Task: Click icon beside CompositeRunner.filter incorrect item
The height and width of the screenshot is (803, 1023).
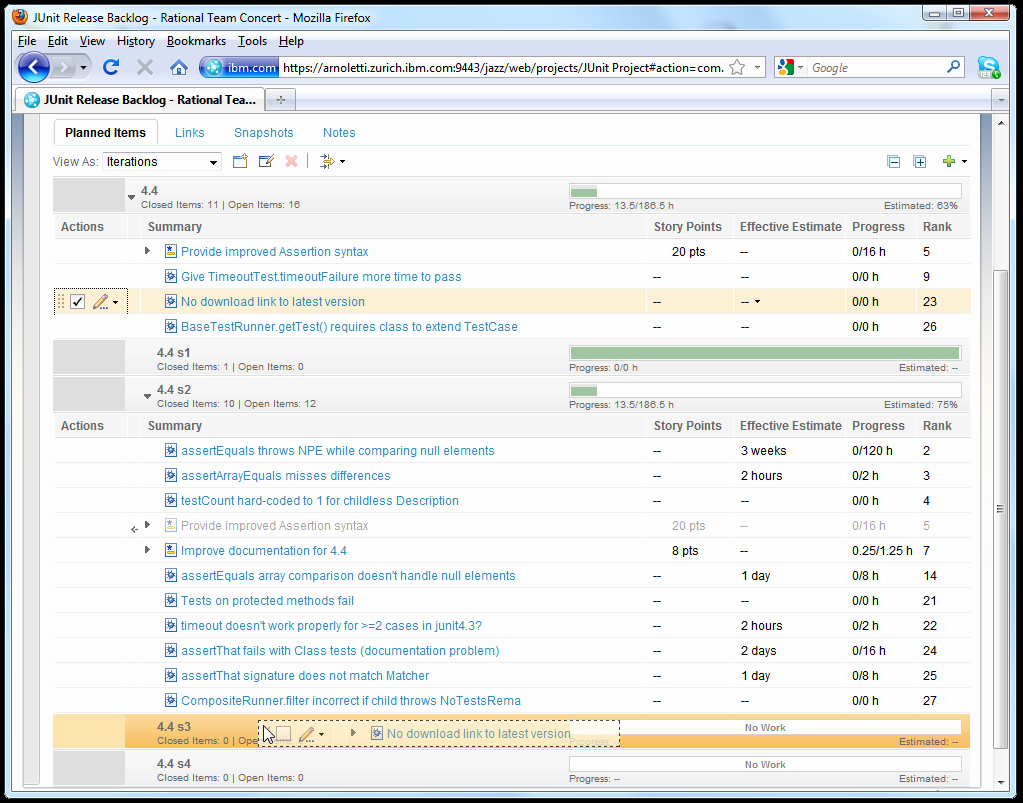Action: (x=170, y=701)
